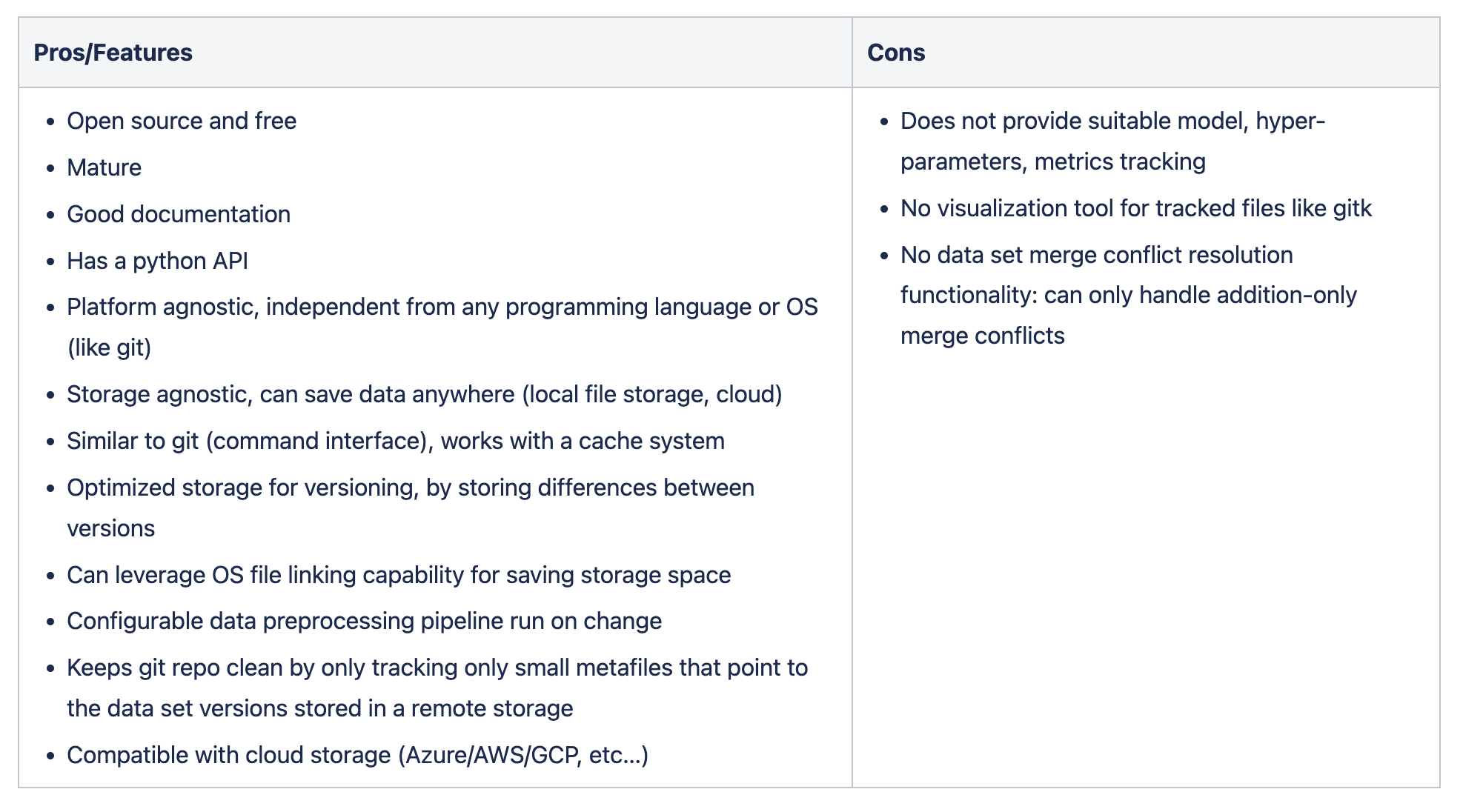Select the 'Open source and free' bullet

[182, 121]
